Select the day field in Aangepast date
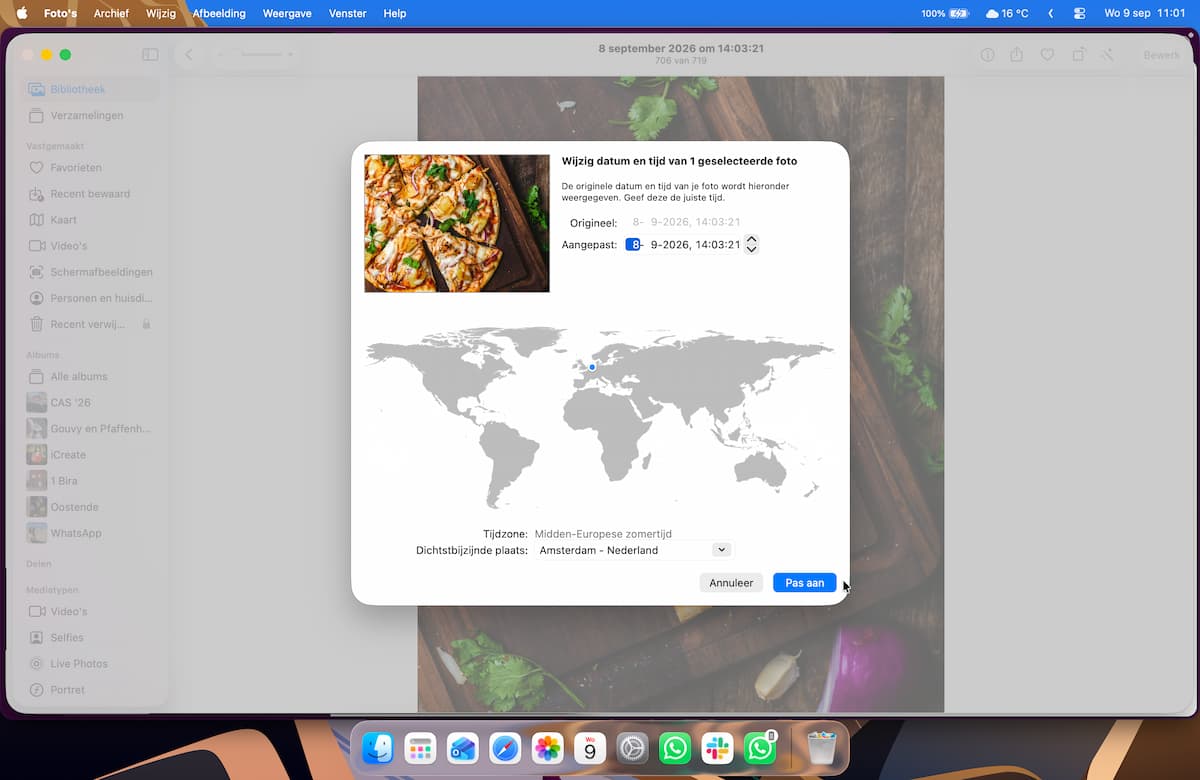Screen dimensions: 1200x780 coord(633,245)
